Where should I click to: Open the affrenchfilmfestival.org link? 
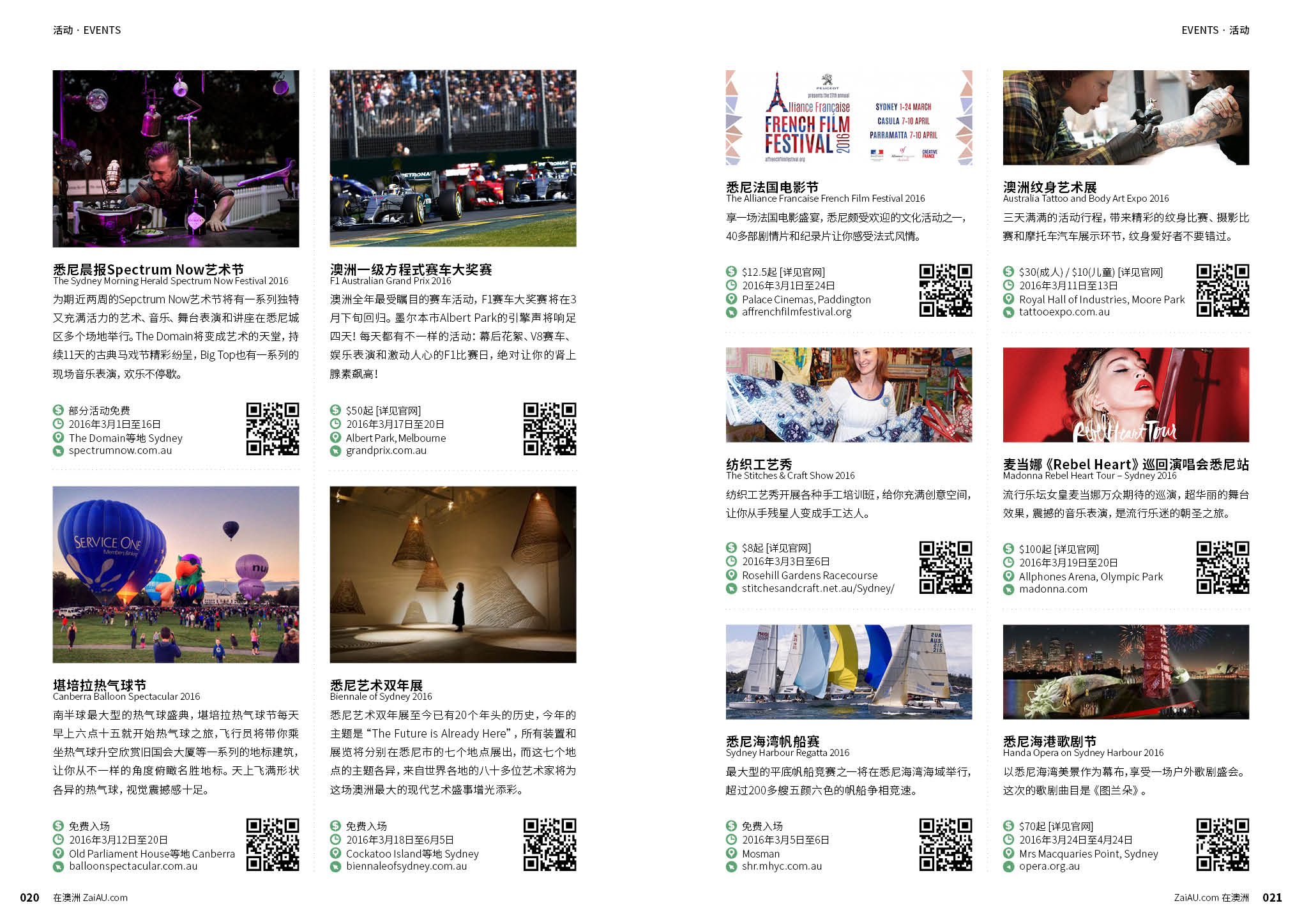[797, 312]
